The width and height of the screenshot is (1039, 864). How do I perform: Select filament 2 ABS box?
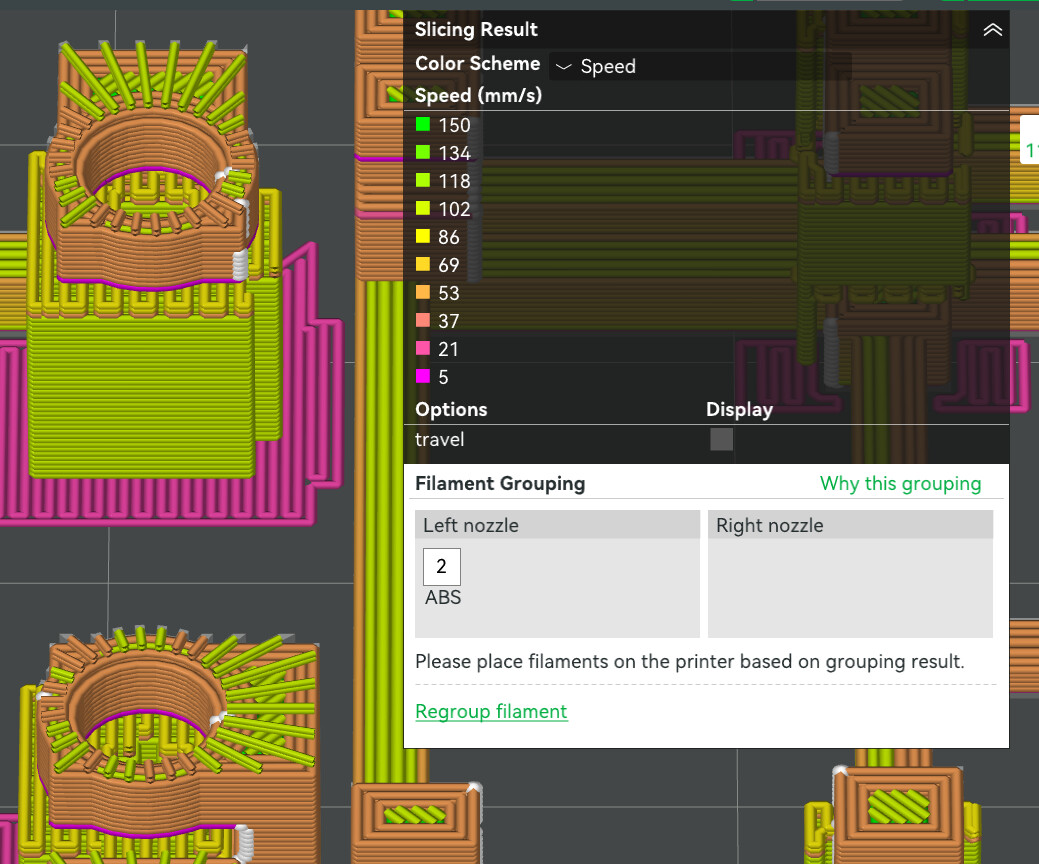pos(442,567)
